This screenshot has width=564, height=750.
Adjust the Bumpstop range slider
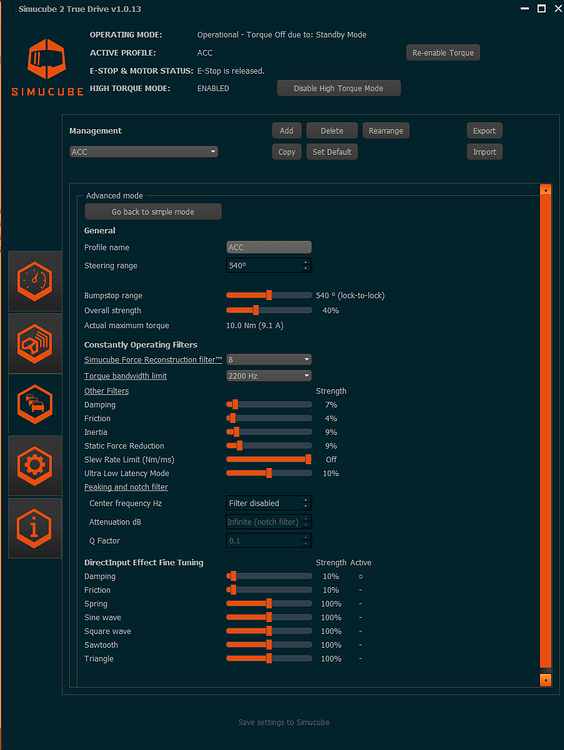(269, 295)
